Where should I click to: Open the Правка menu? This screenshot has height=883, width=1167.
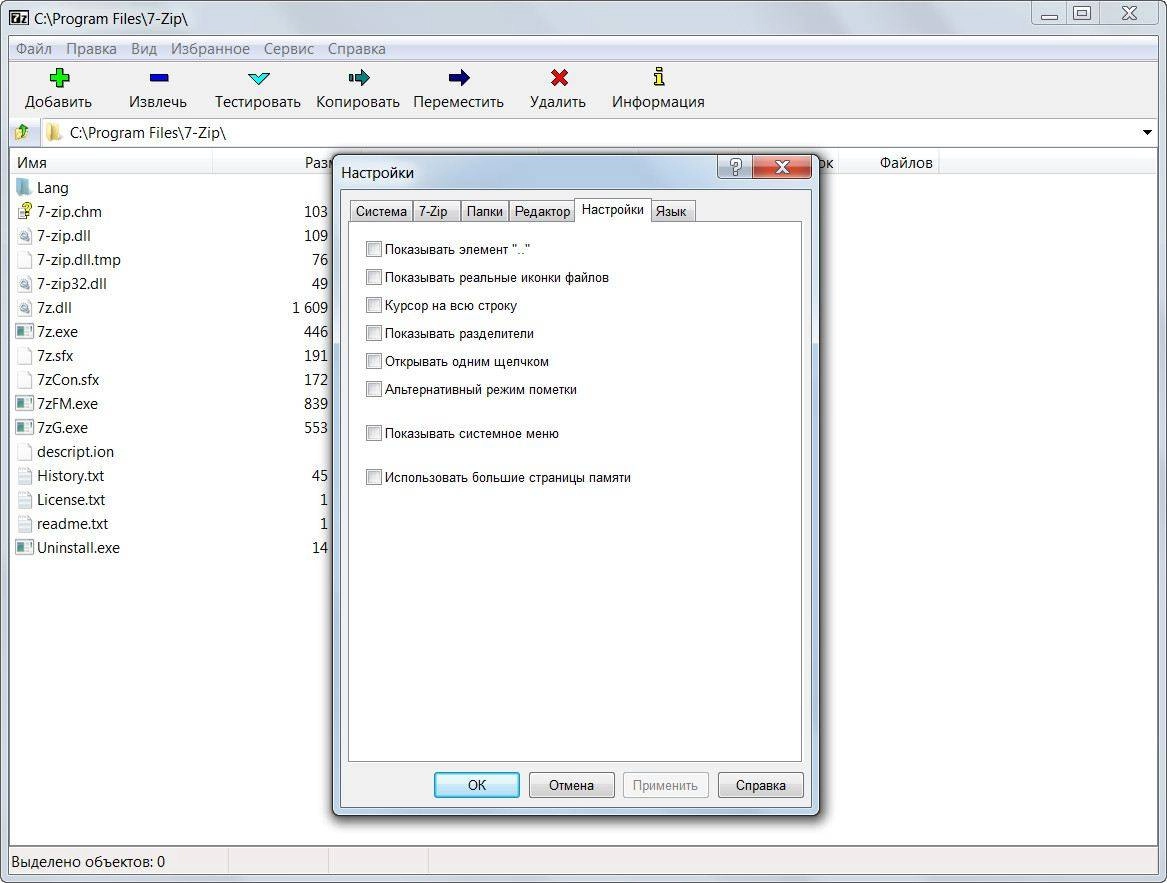(x=92, y=49)
